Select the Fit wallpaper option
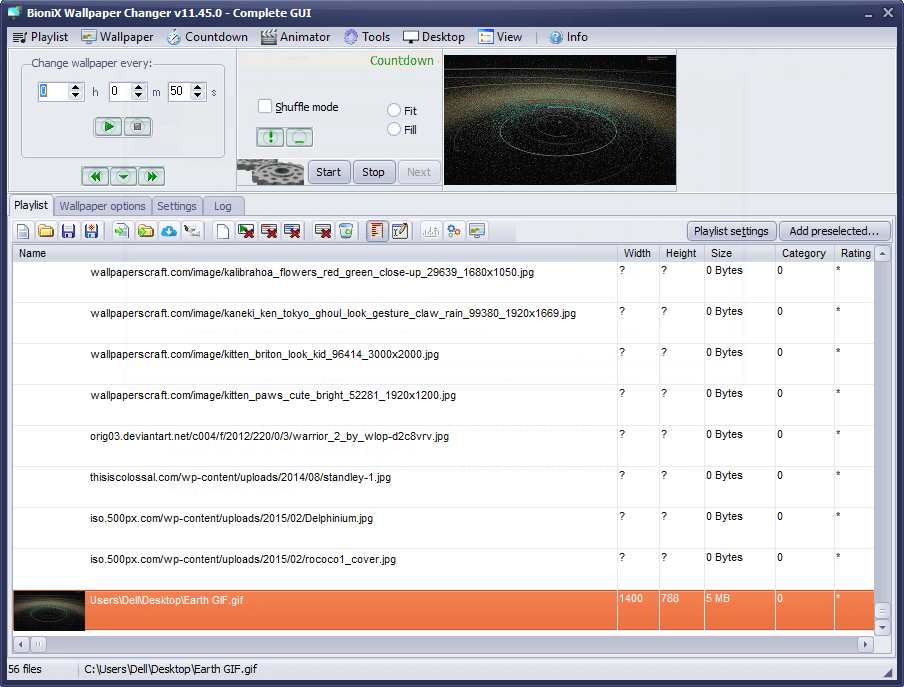The height and width of the screenshot is (687, 904). pyautogui.click(x=393, y=111)
